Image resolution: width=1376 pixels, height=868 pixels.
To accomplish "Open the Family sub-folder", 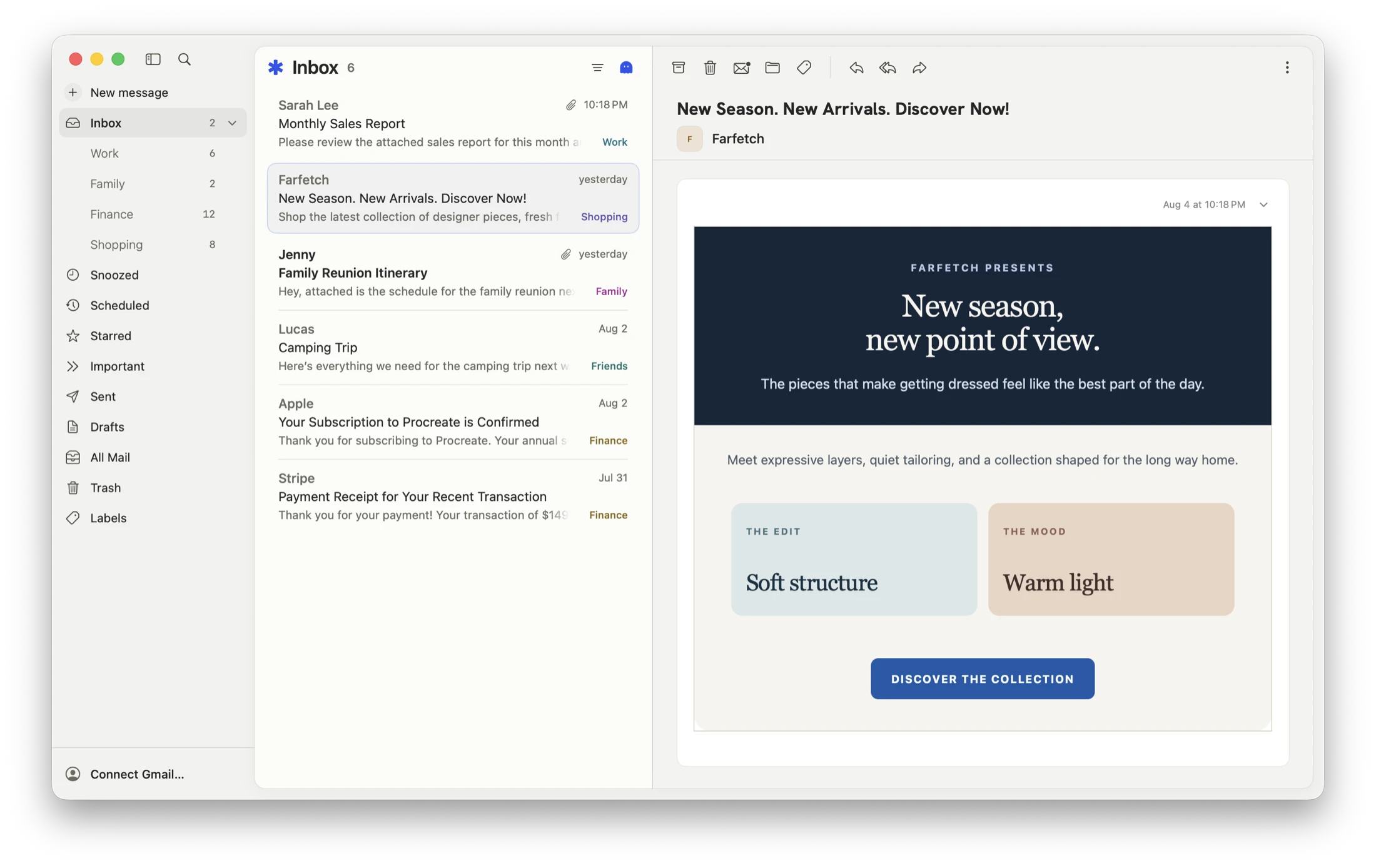I will pos(153,184).
